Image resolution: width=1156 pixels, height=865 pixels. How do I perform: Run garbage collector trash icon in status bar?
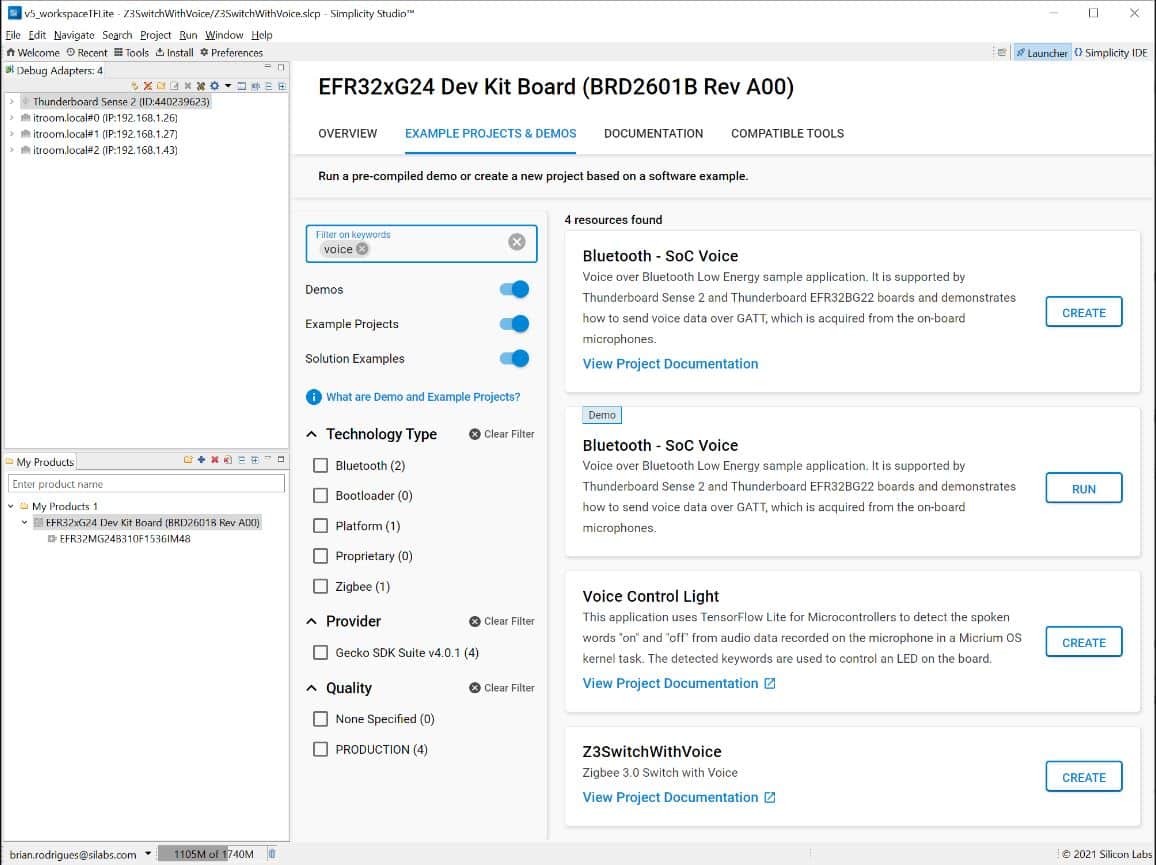pos(272,854)
